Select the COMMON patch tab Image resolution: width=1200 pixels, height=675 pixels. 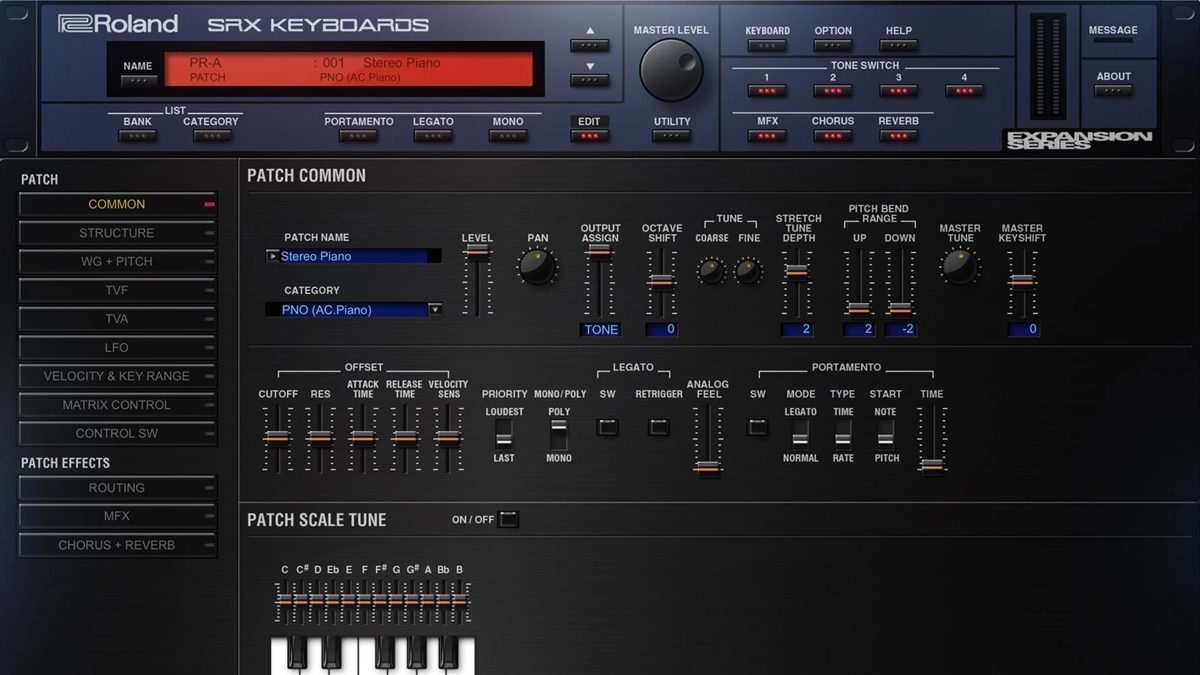coord(117,204)
